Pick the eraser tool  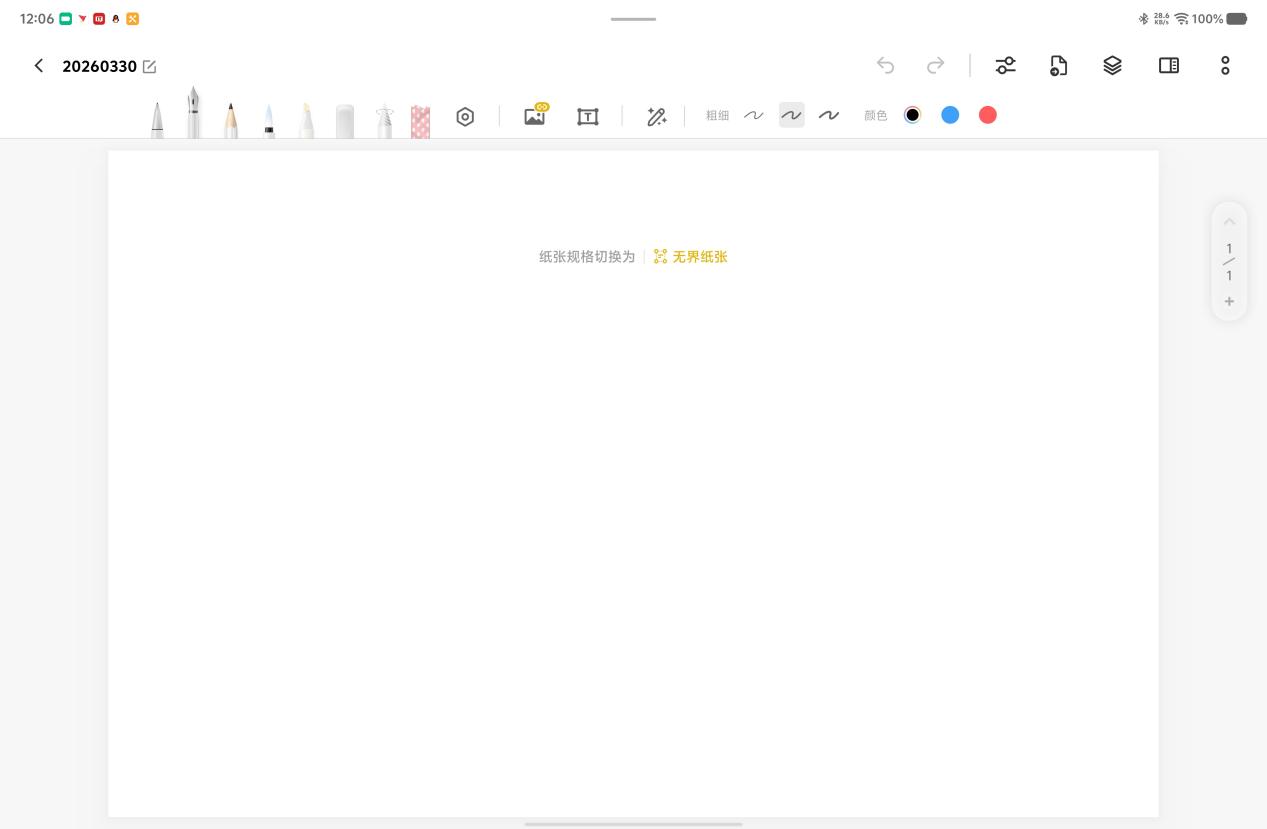345,121
